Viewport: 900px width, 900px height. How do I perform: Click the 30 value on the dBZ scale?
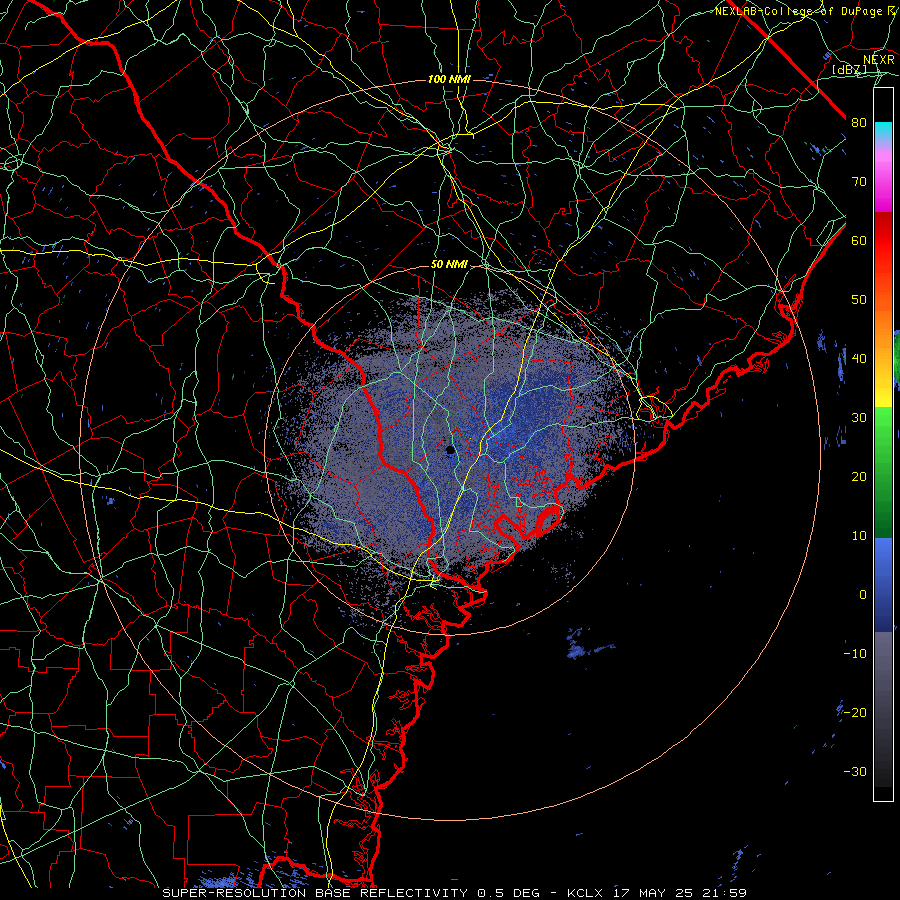click(859, 418)
